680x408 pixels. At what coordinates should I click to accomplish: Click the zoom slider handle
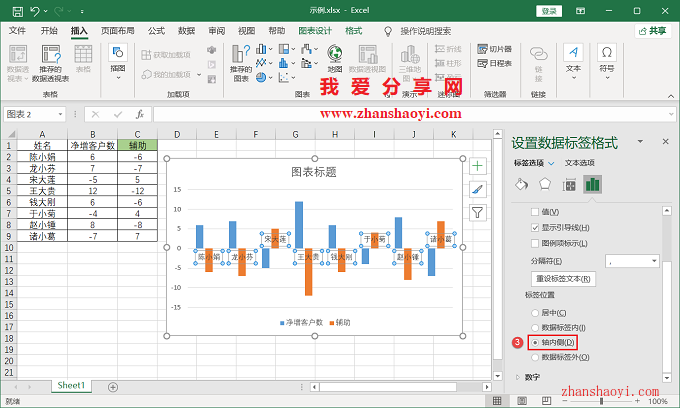pyautogui.click(x=601, y=401)
